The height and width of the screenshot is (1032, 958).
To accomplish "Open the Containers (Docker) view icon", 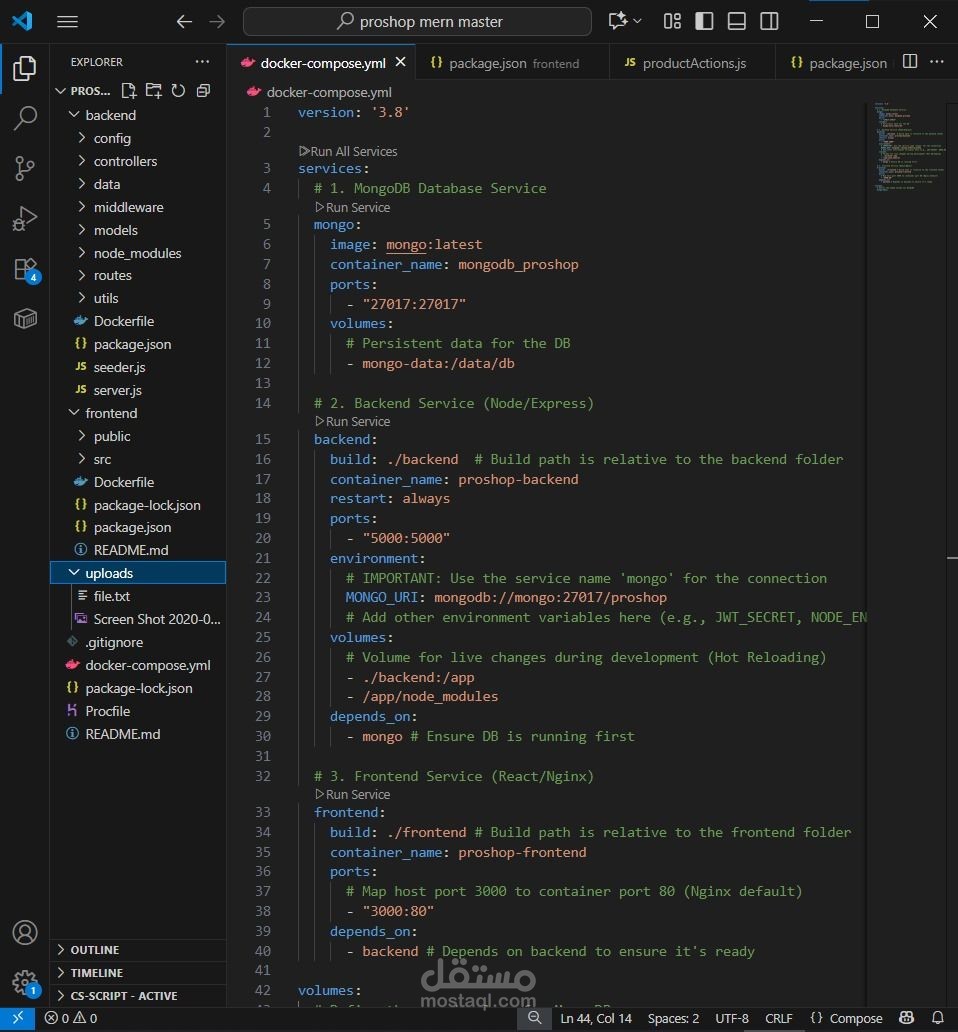I will click(x=25, y=319).
